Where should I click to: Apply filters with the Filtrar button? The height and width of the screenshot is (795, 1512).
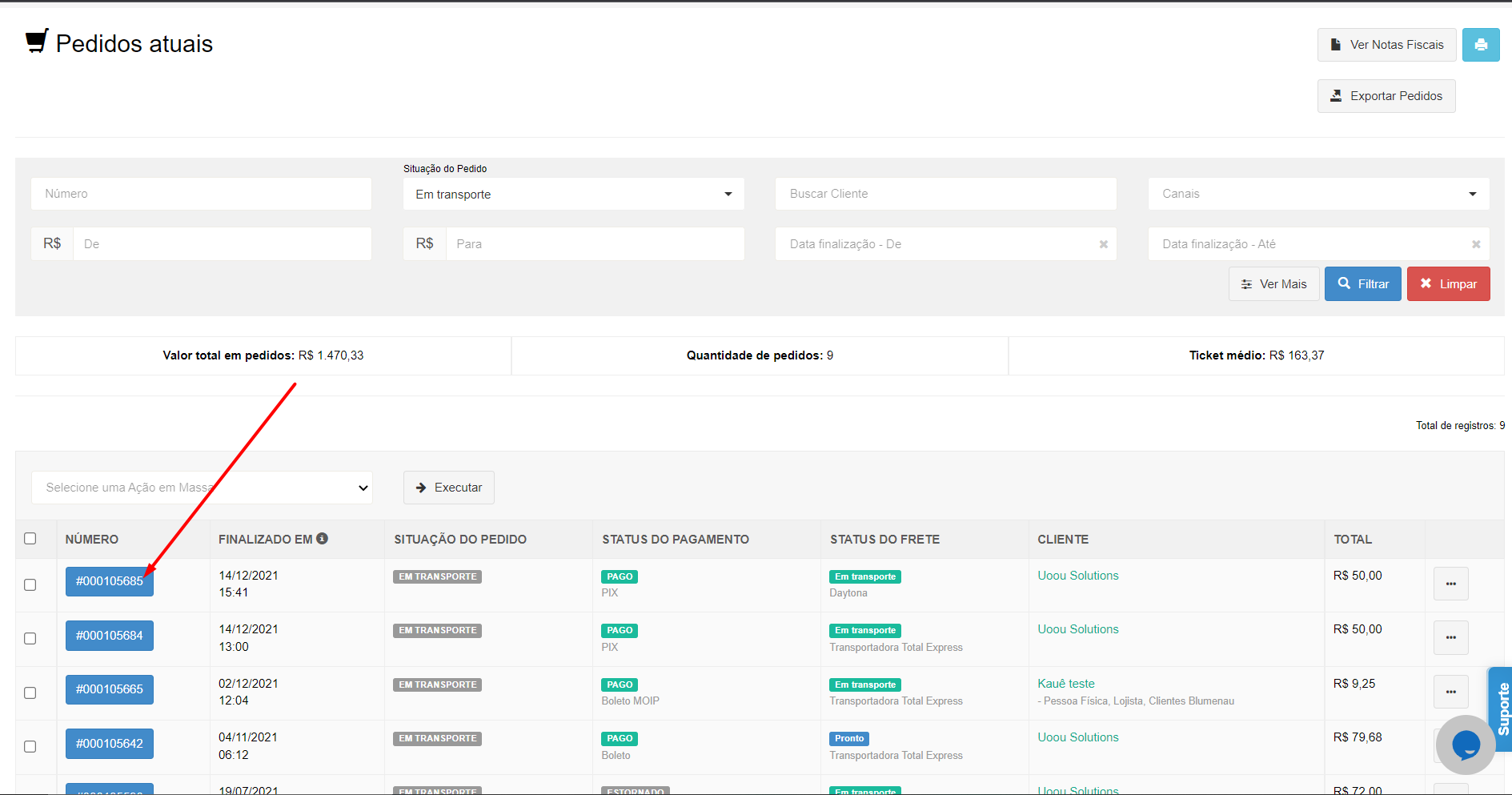coord(1362,284)
